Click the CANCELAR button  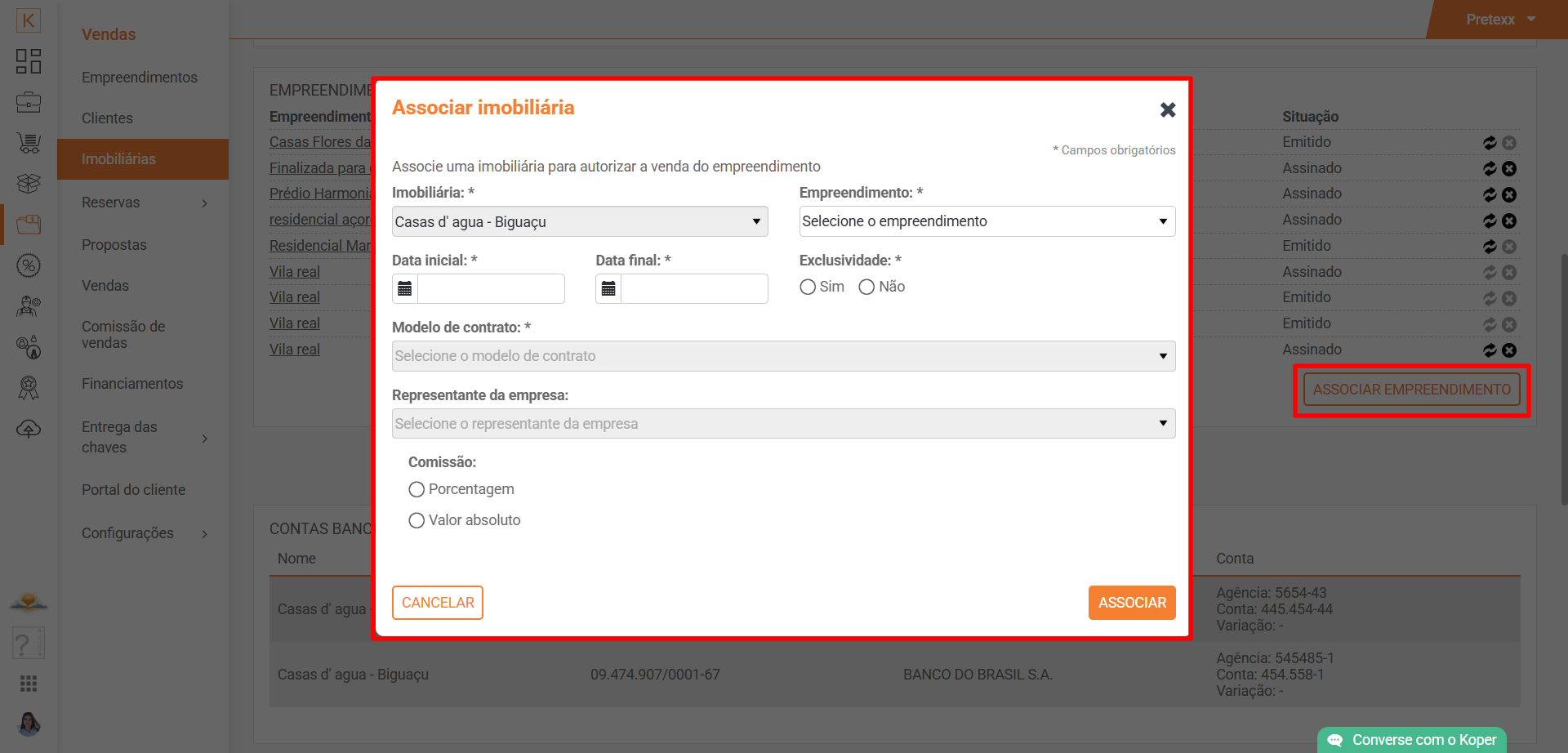click(438, 603)
